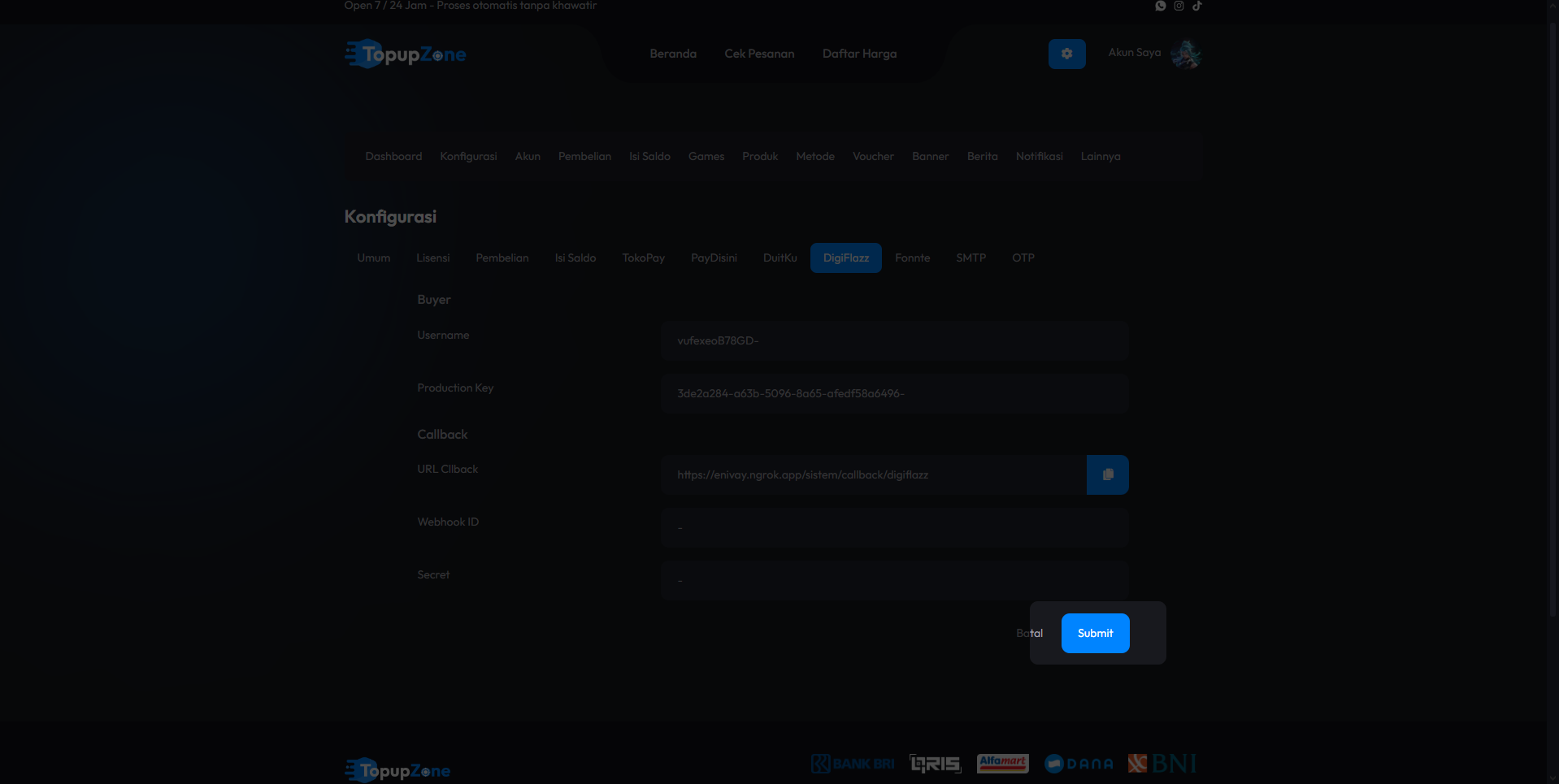Open the Akun admin menu

(528, 156)
